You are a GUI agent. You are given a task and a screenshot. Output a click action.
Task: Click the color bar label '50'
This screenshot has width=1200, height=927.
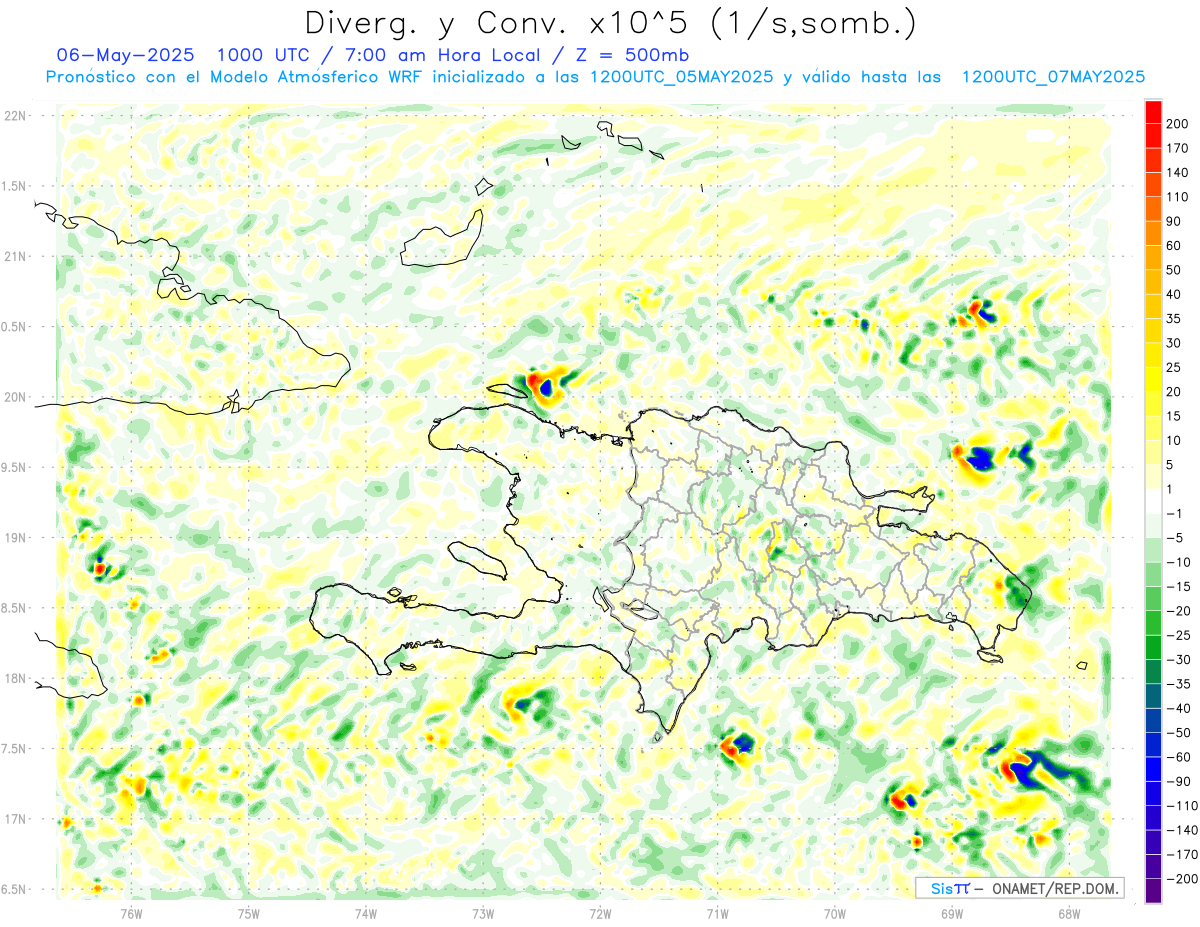click(x=1175, y=270)
